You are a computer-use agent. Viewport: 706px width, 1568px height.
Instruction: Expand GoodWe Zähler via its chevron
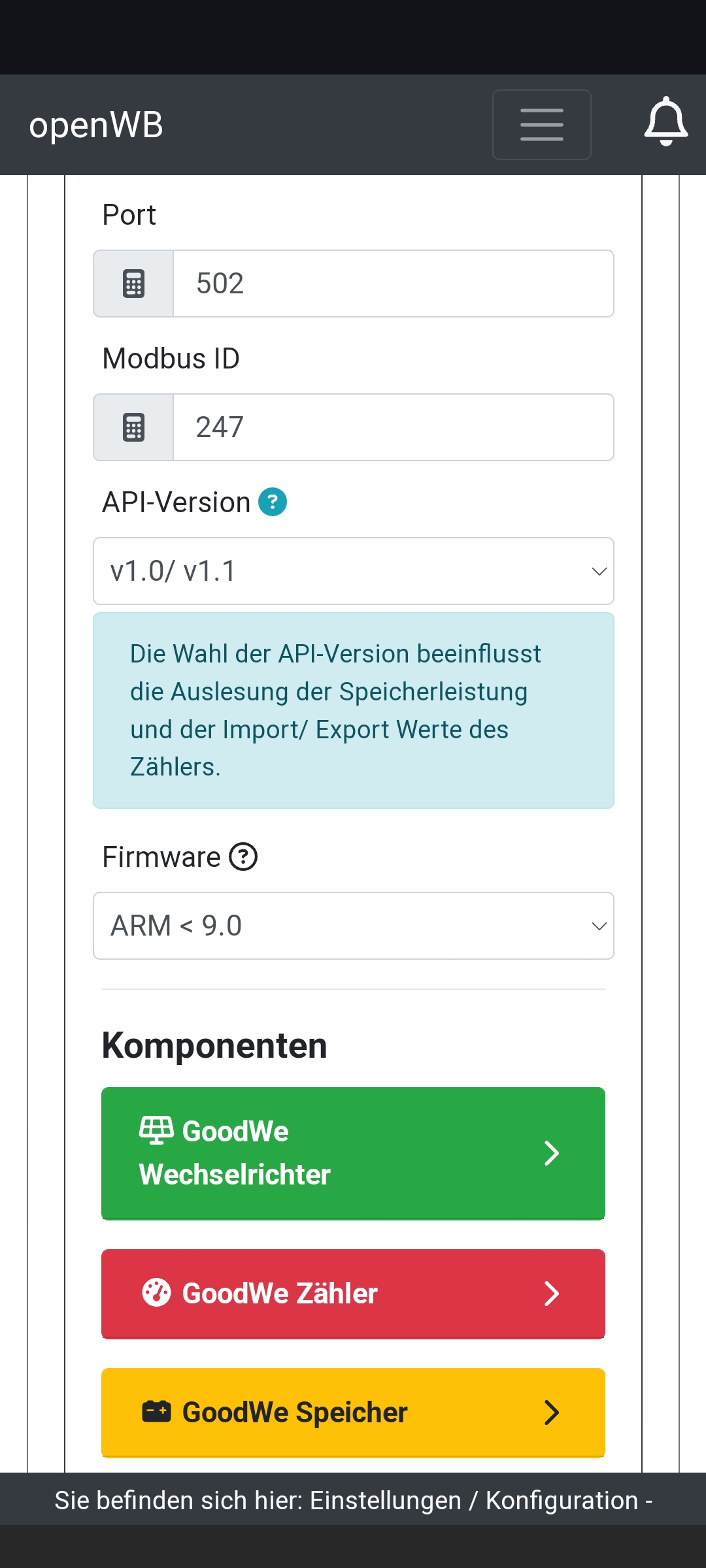552,1294
